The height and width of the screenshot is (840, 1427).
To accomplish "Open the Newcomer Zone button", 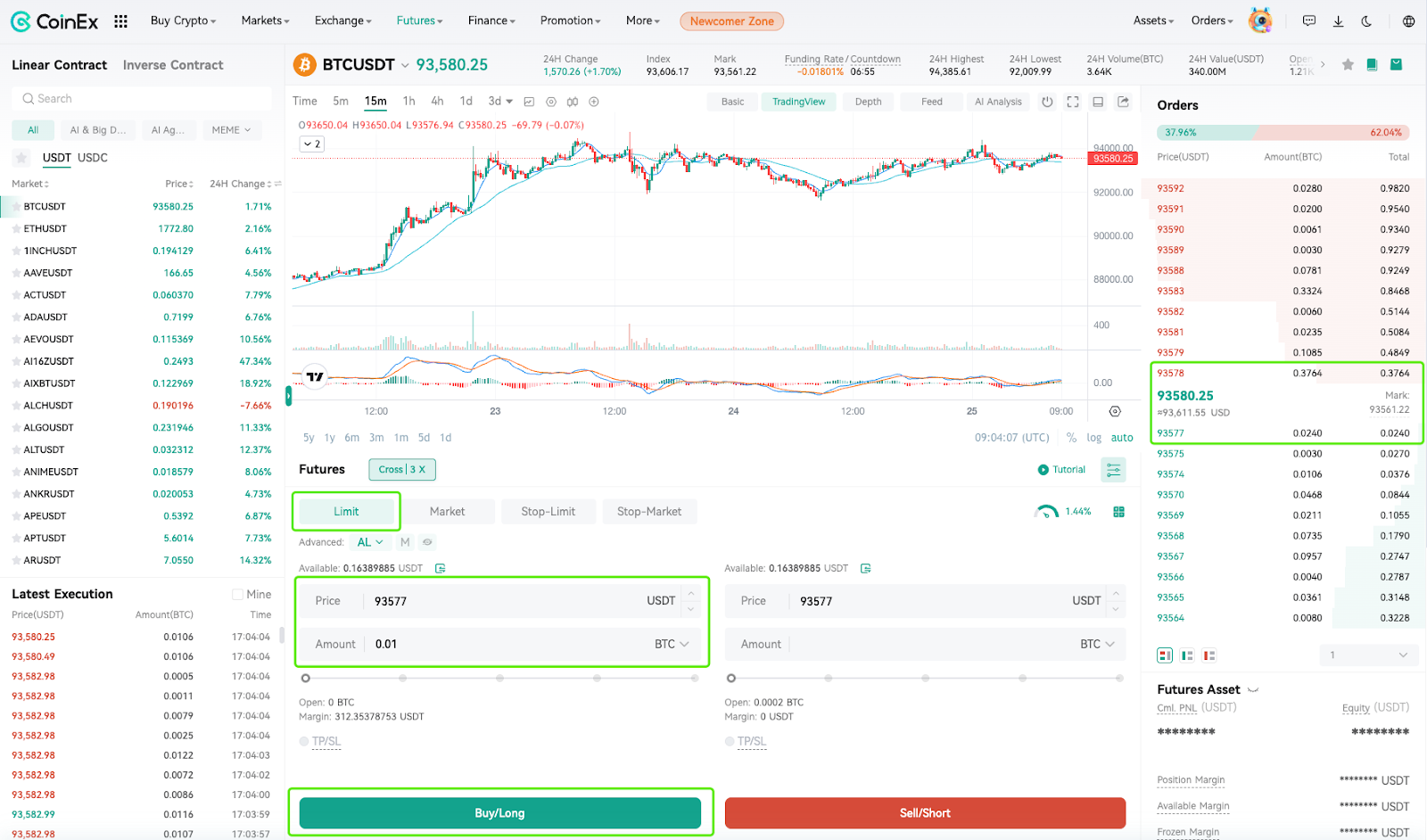I will coord(732,21).
